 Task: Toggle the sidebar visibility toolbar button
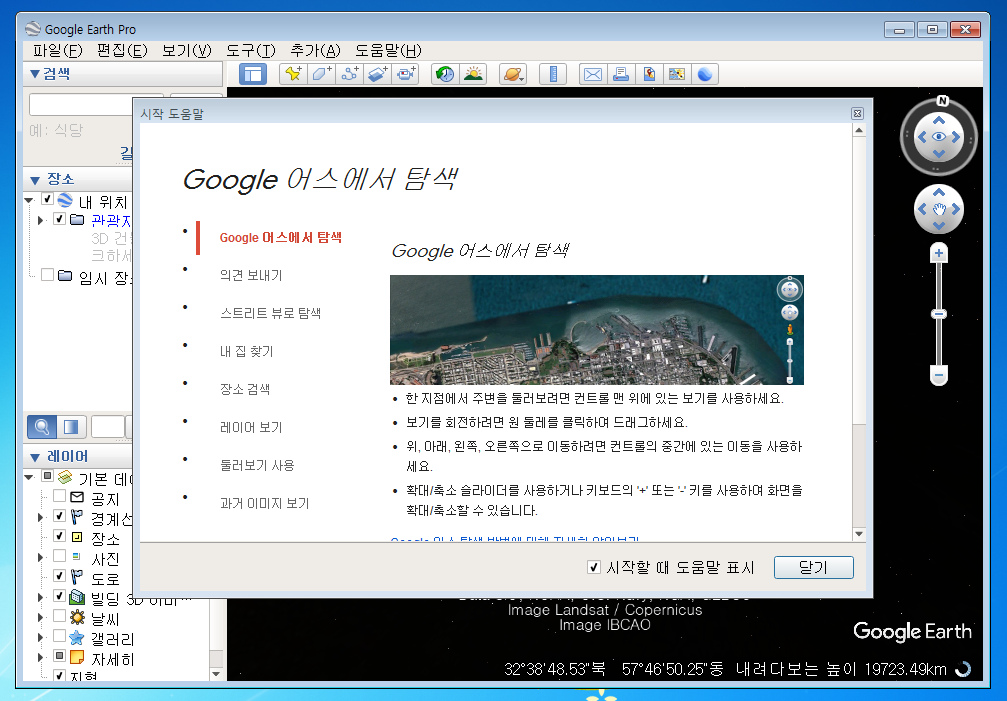click(253, 74)
